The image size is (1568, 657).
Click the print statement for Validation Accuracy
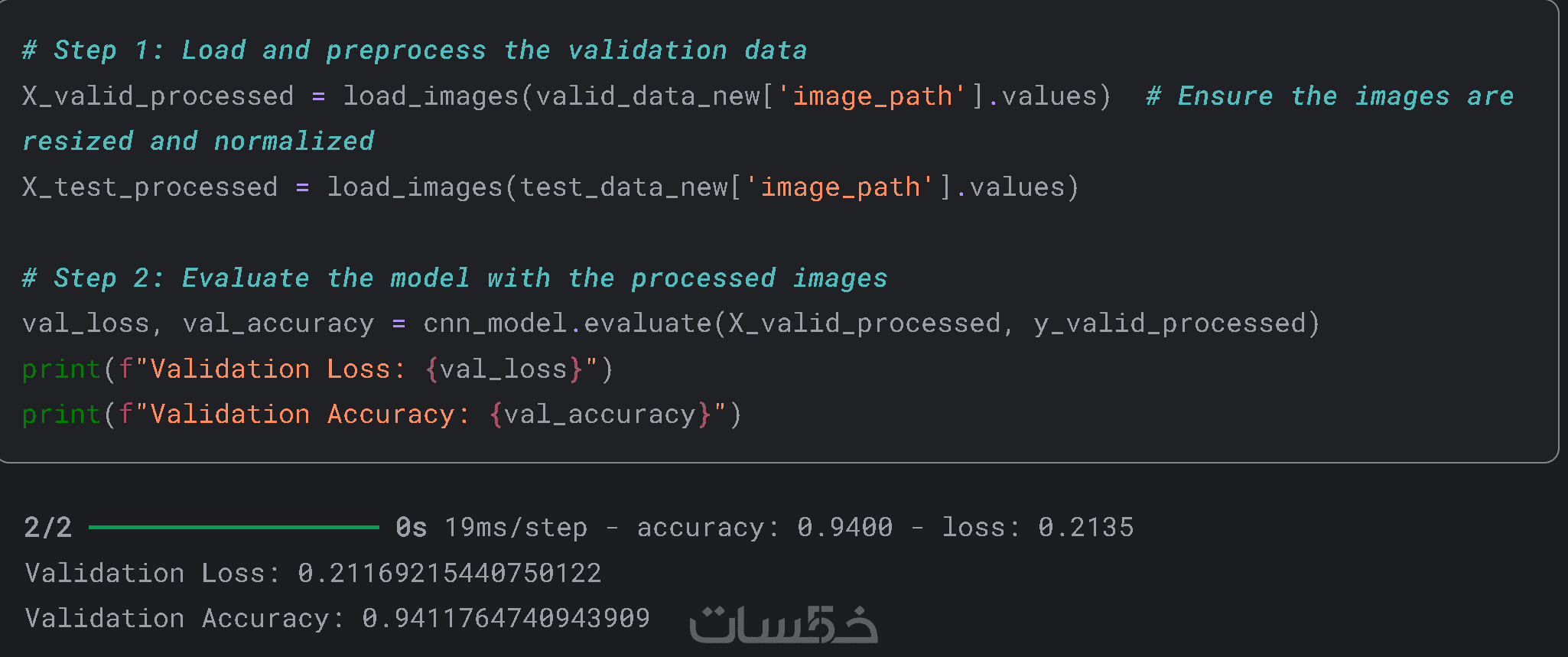tap(381, 415)
